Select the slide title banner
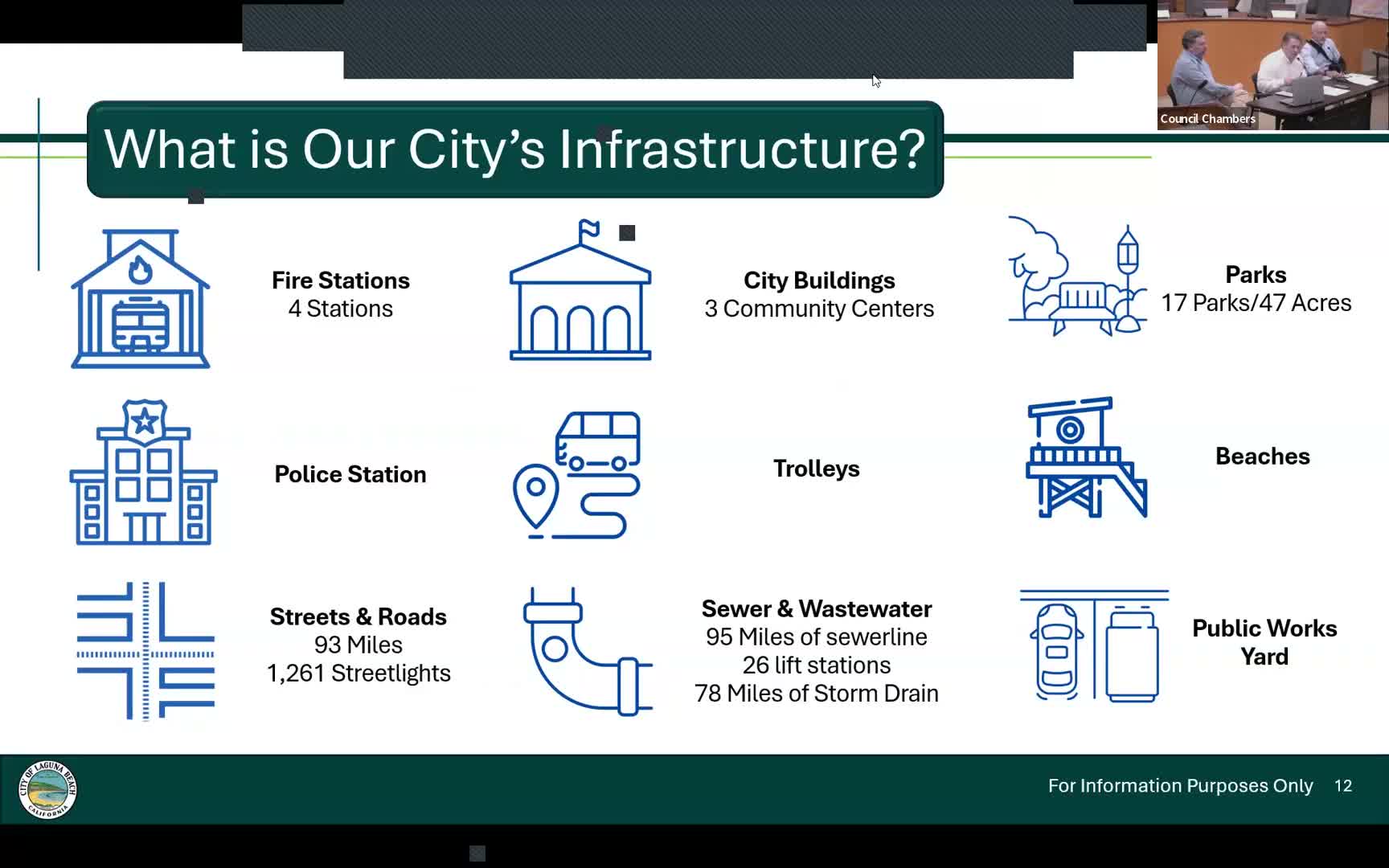Viewport: 1389px width, 868px height. coord(514,149)
